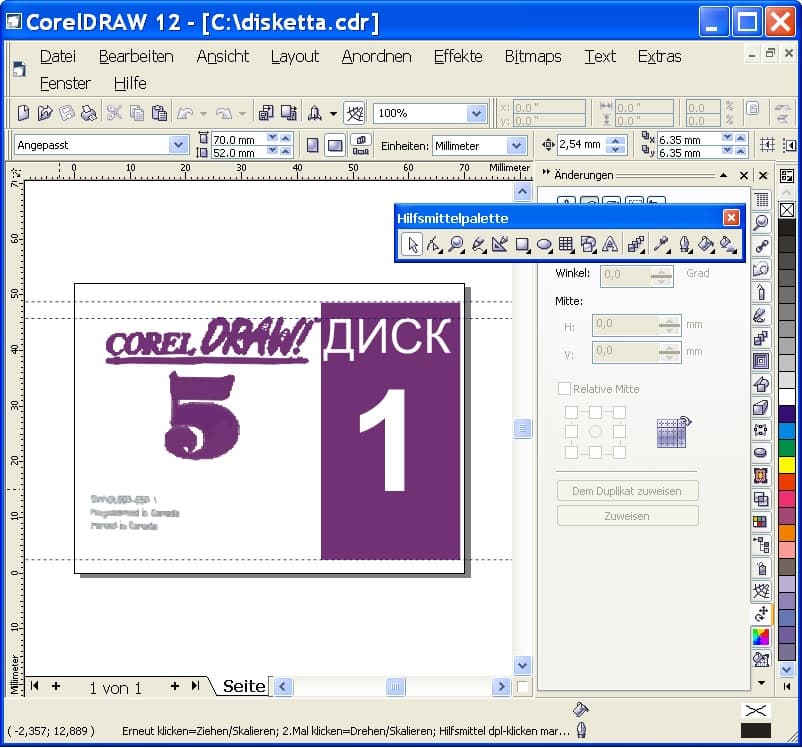Collapse the Änderungen docker with up arrow
Image resolution: width=802 pixels, height=748 pixels.
(x=723, y=175)
